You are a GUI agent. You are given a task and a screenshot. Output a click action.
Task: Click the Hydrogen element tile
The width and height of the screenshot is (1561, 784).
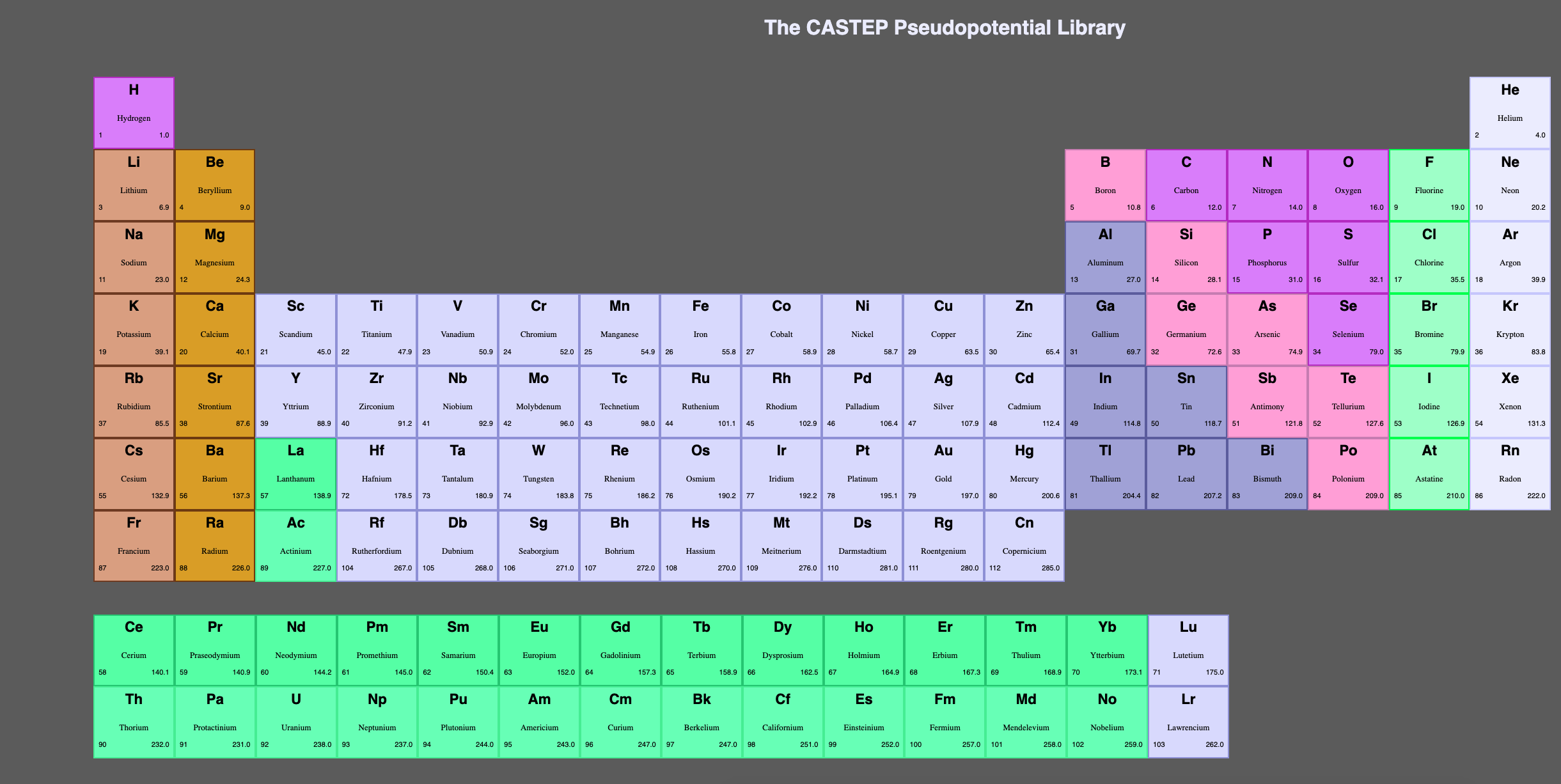(x=134, y=109)
